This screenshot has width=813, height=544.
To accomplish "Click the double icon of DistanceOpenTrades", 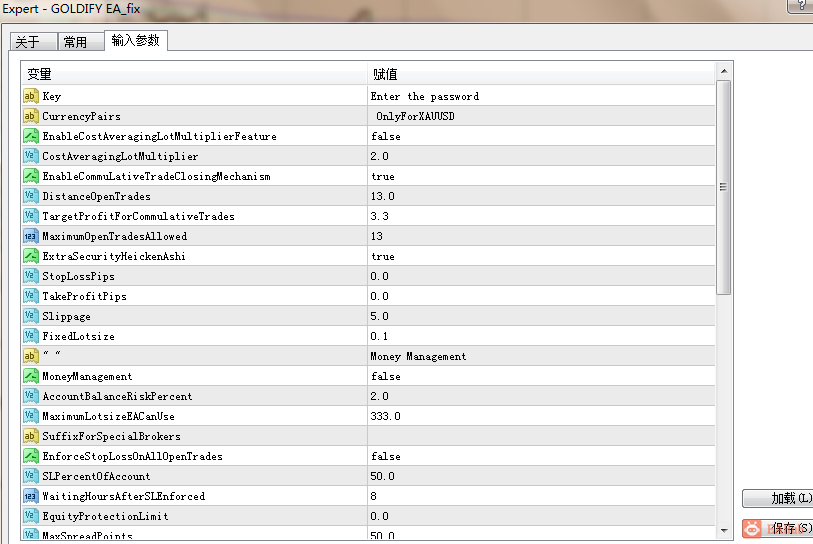I will 31,196.
